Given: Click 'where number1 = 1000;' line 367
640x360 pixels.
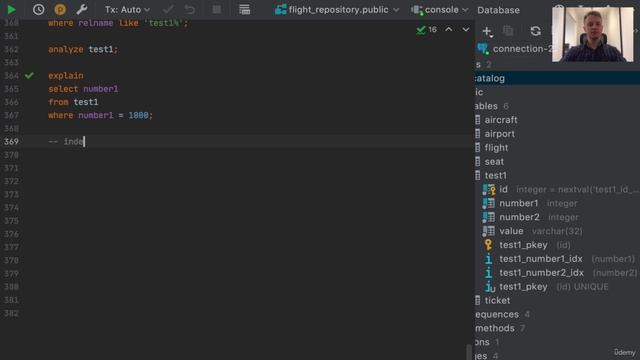Looking at the screenshot, I should coord(100,116).
